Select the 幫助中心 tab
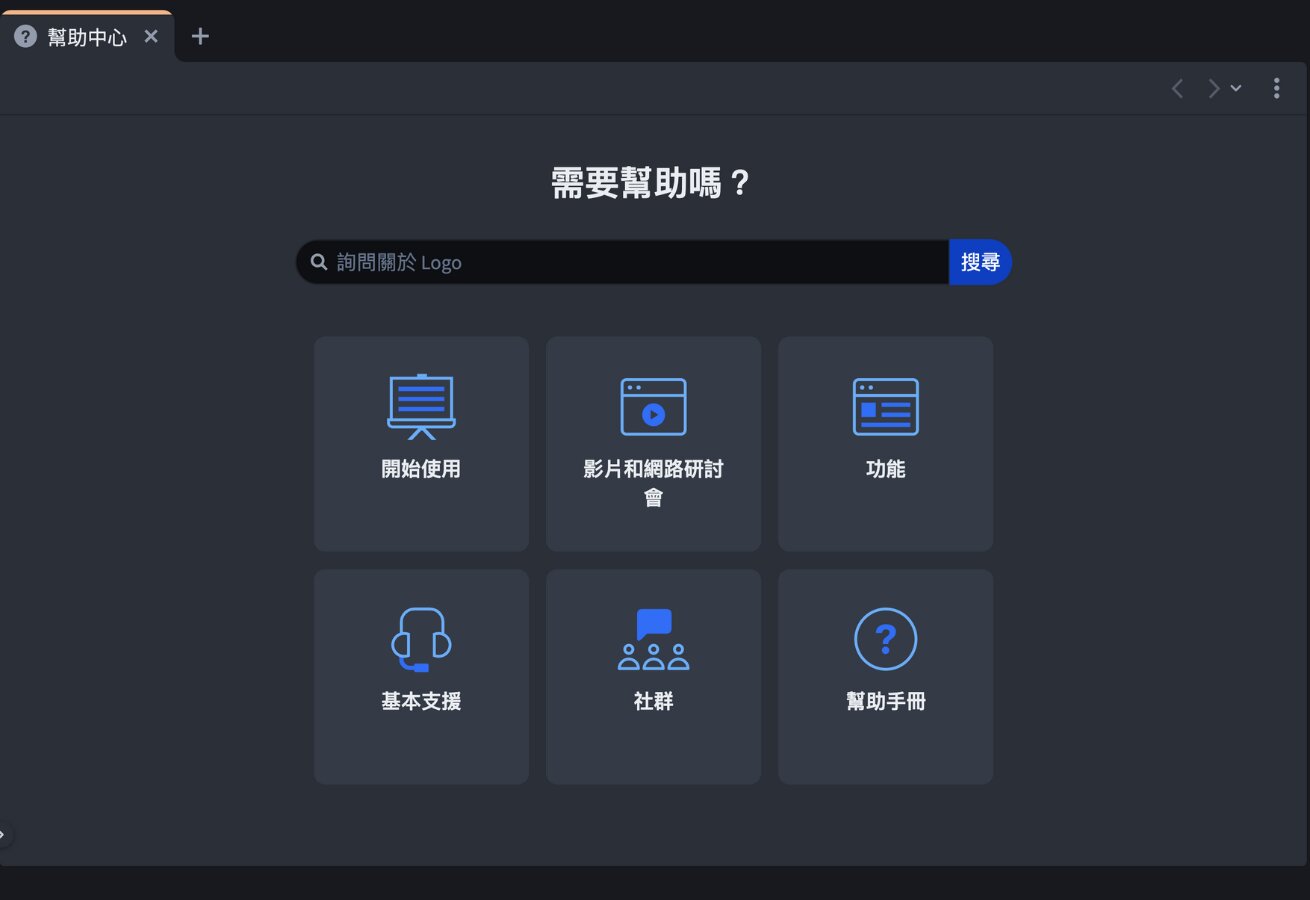 pos(87,37)
